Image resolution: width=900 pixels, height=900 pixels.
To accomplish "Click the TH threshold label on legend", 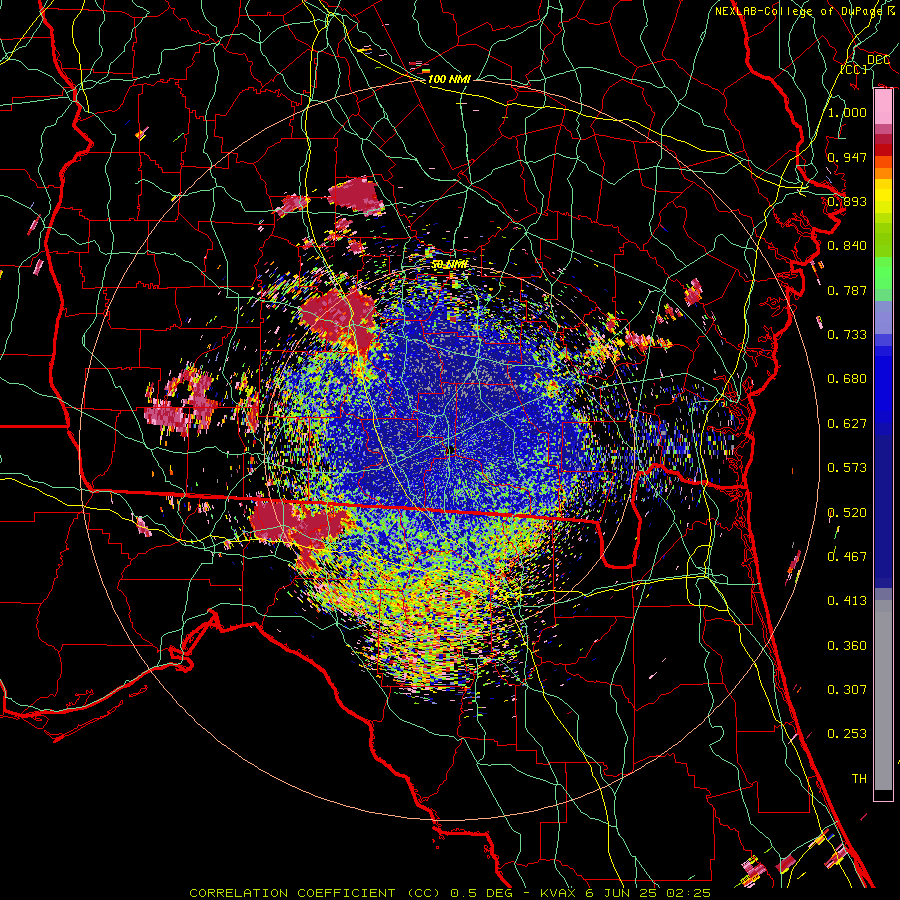I will 859,778.
